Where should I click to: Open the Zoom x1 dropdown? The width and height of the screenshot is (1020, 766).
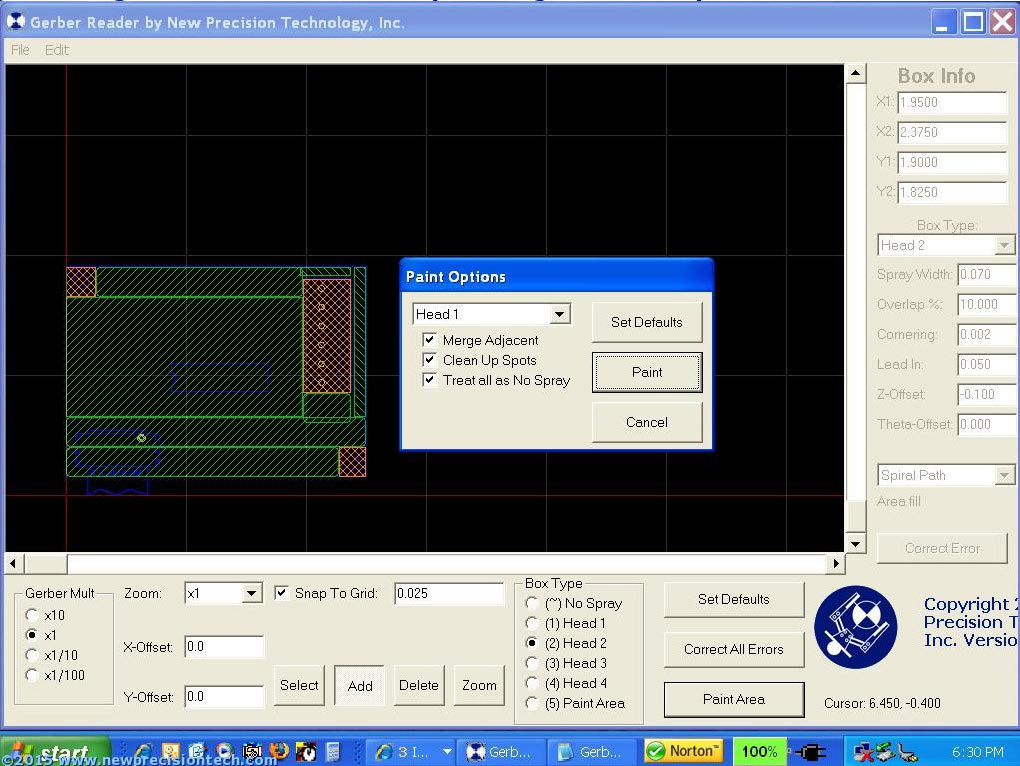pos(252,593)
